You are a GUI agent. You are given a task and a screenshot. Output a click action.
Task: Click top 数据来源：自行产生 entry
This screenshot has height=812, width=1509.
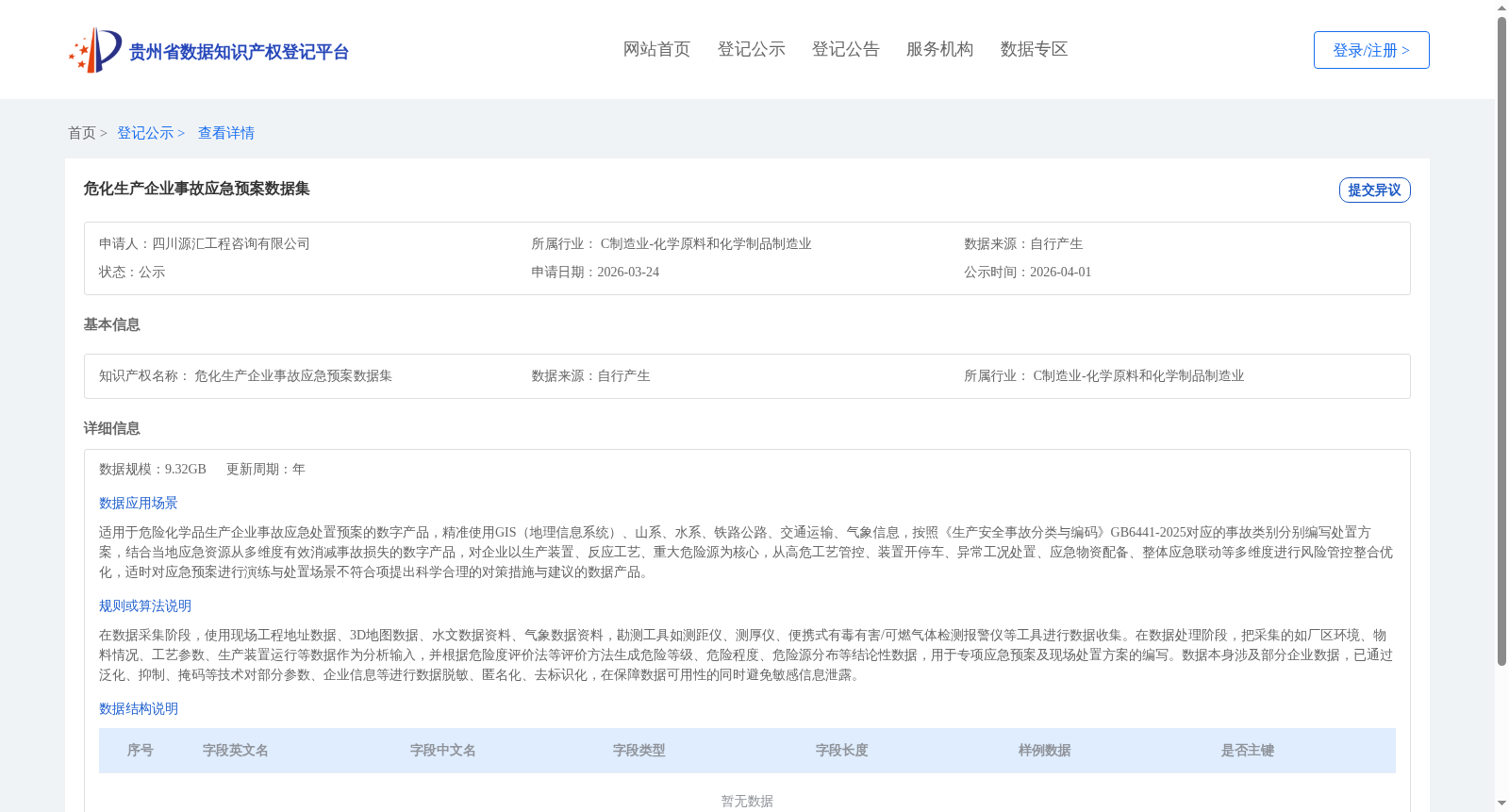(x=1023, y=244)
